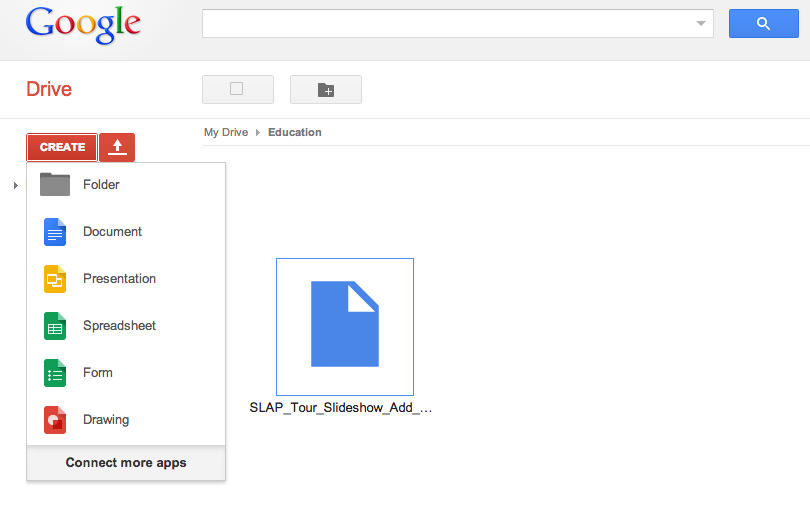The width and height of the screenshot is (810, 513).
Task: Select the green Form icon
Action: (x=55, y=373)
